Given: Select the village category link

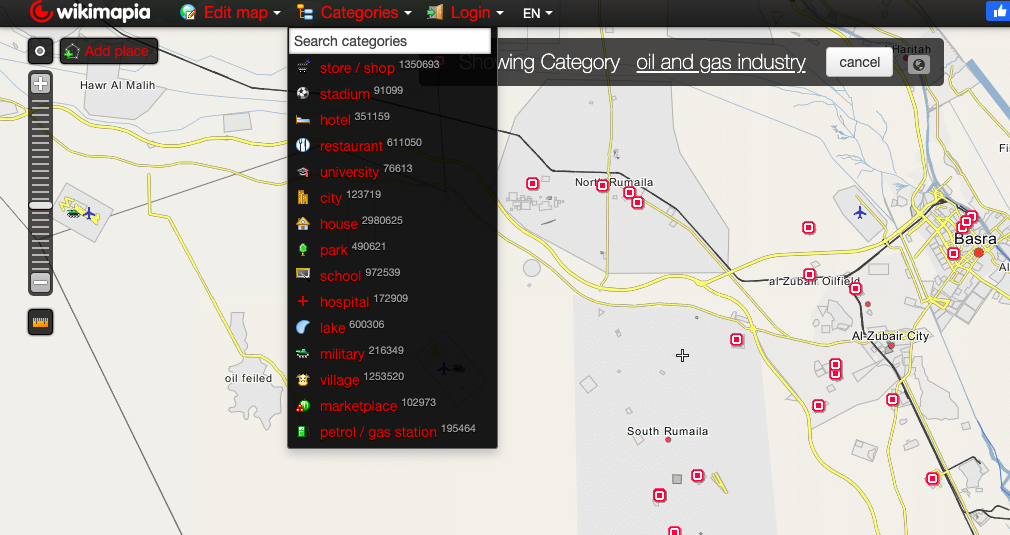Looking at the screenshot, I should [x=339, y=380].
